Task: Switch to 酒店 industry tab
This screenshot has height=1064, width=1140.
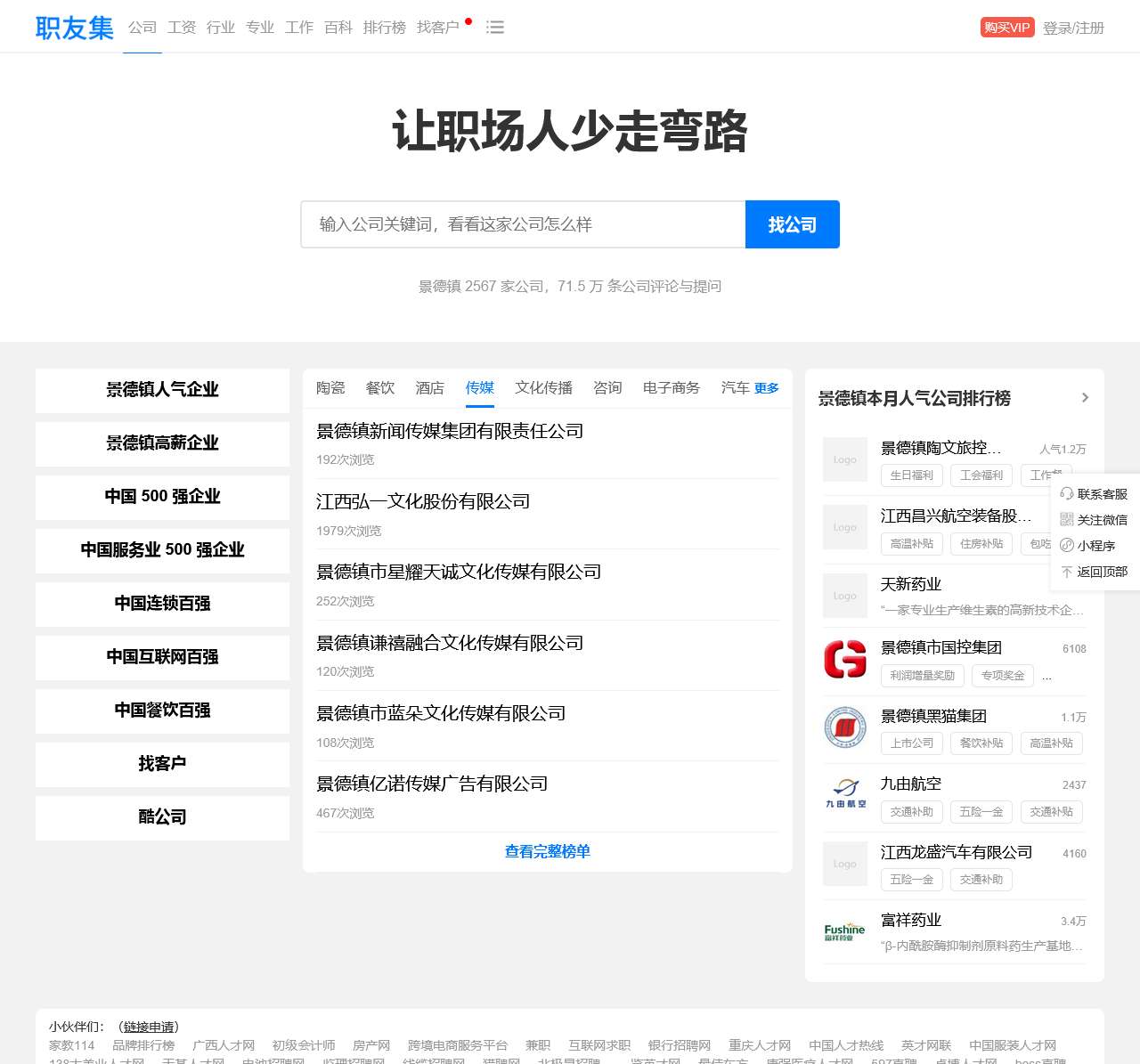Action: [x=430, y=388]
